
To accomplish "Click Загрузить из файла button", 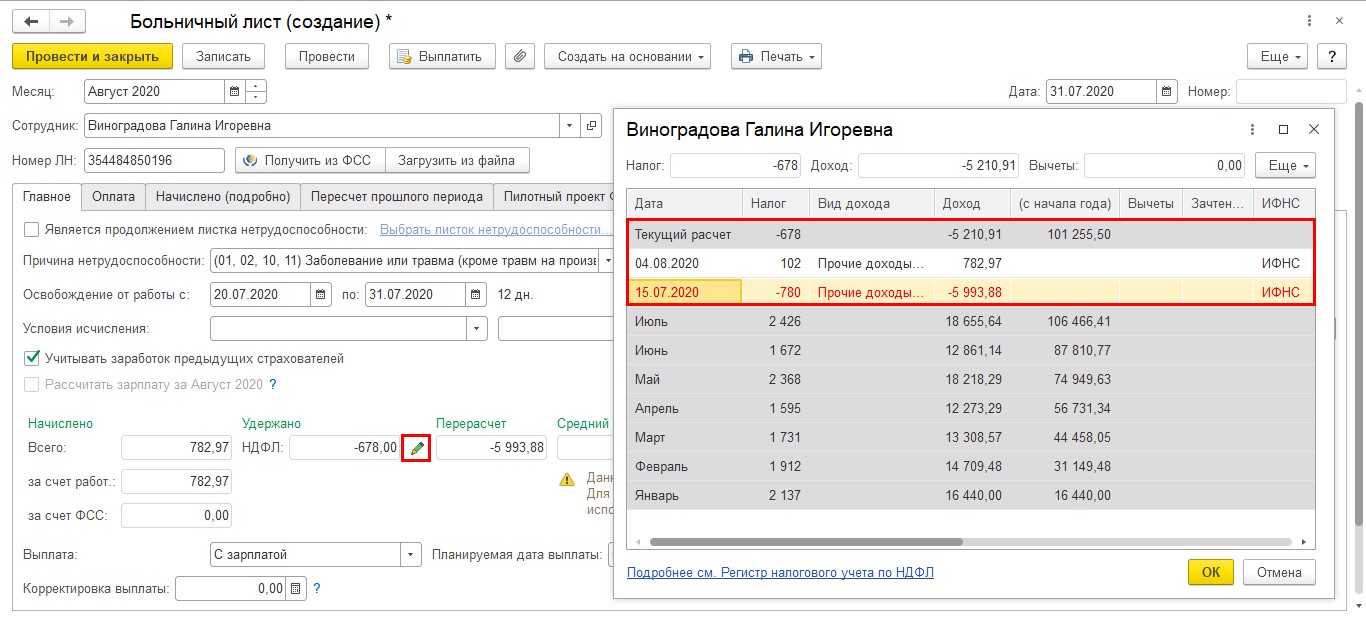I will (457, 160).
